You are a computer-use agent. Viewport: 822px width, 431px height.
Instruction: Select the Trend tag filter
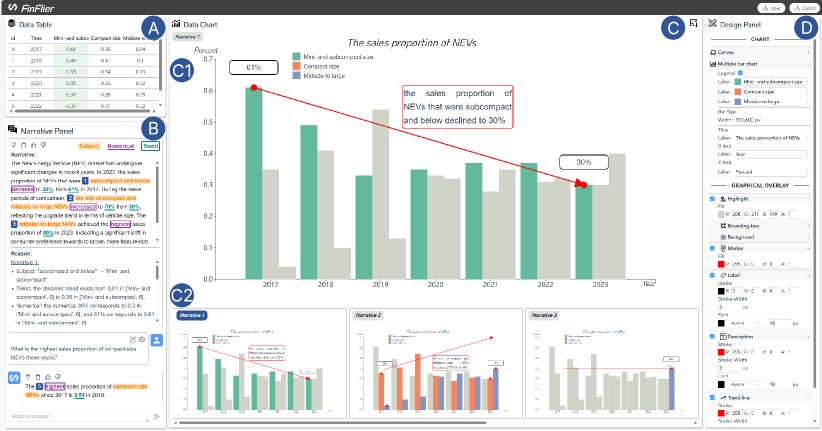(150, 146)
